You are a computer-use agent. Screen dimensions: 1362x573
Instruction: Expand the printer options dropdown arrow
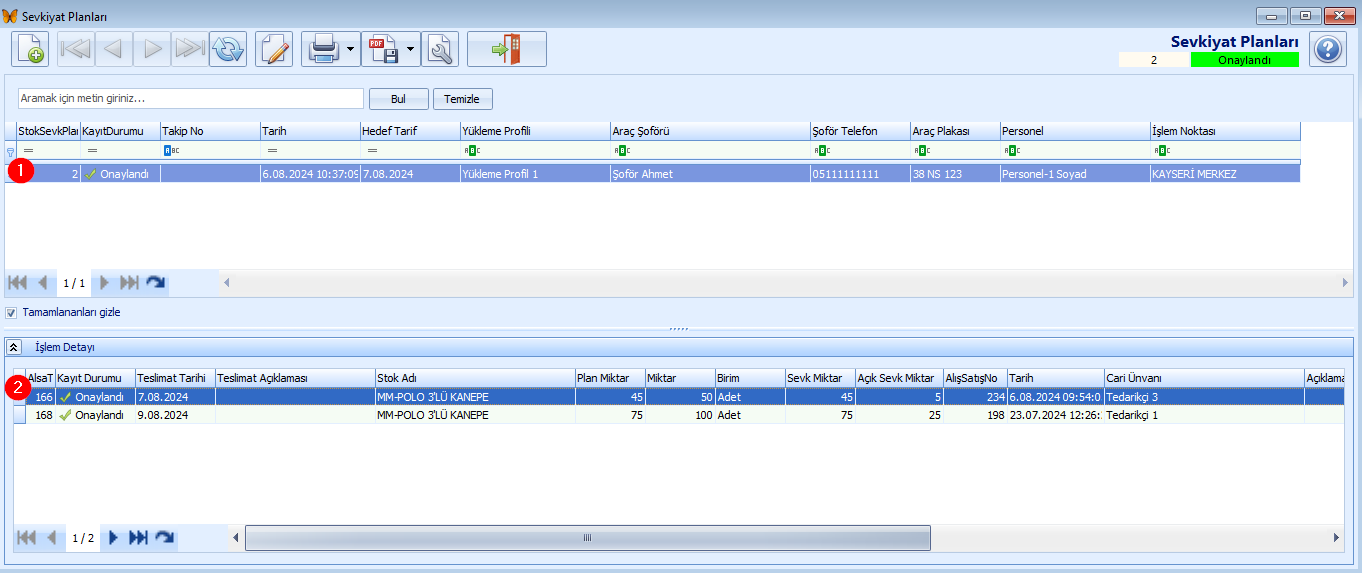click(x=351, y=49)
